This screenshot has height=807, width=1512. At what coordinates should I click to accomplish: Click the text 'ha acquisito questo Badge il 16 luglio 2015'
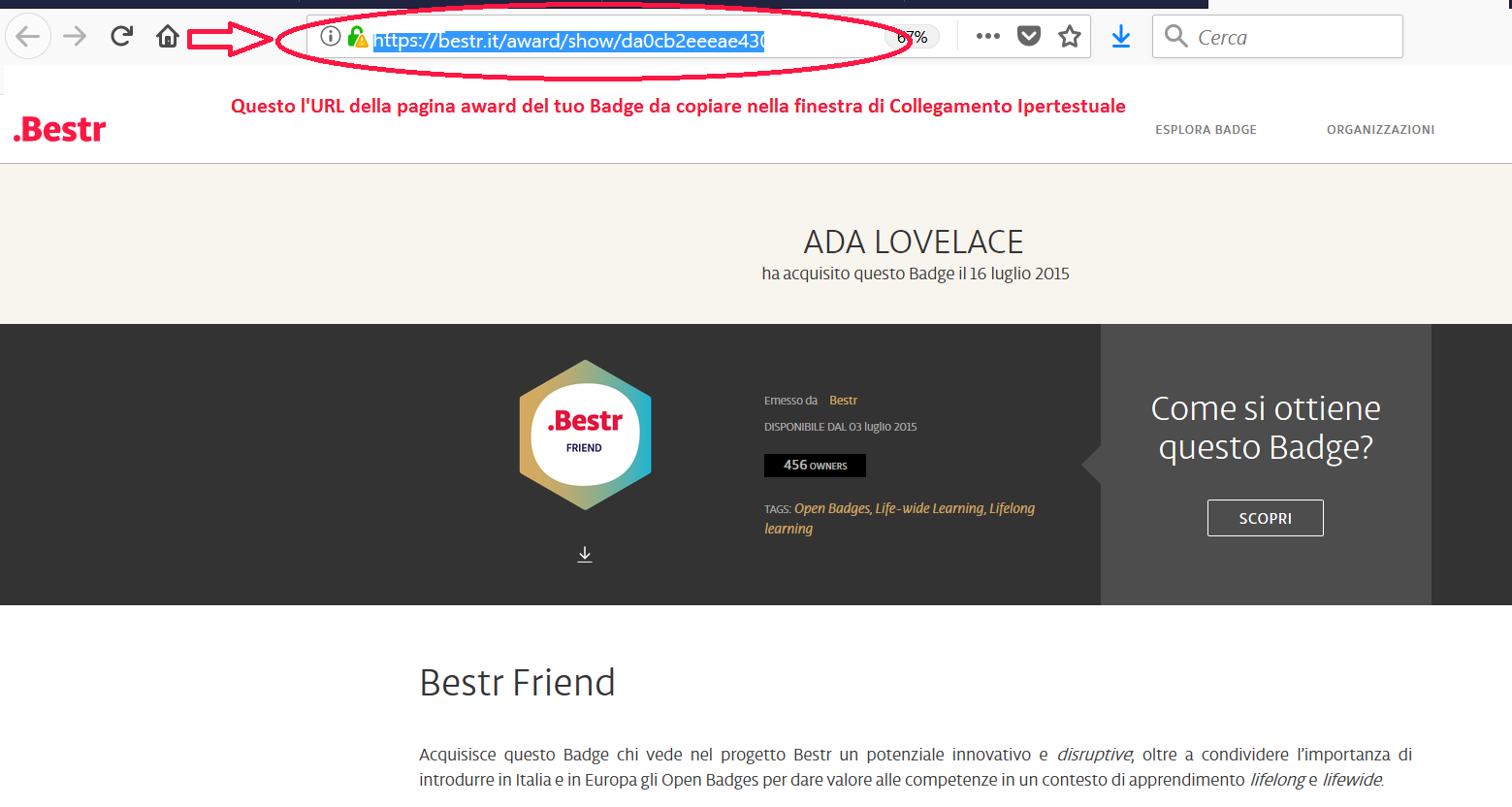click(x=916, y=274)
